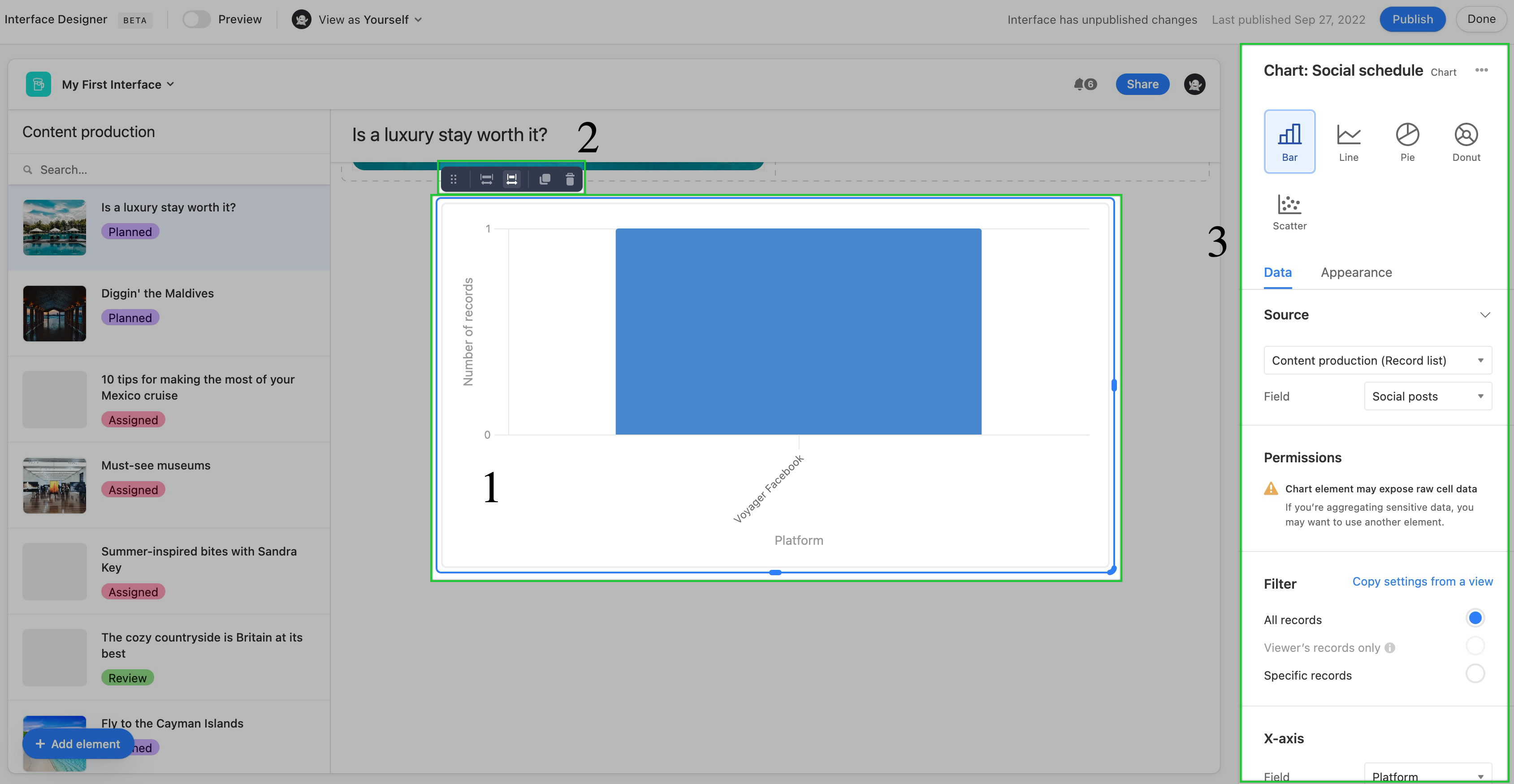Select the Specific records radio button
The height and width of the screenshot is (784, 1514).
coord(1475,674)
